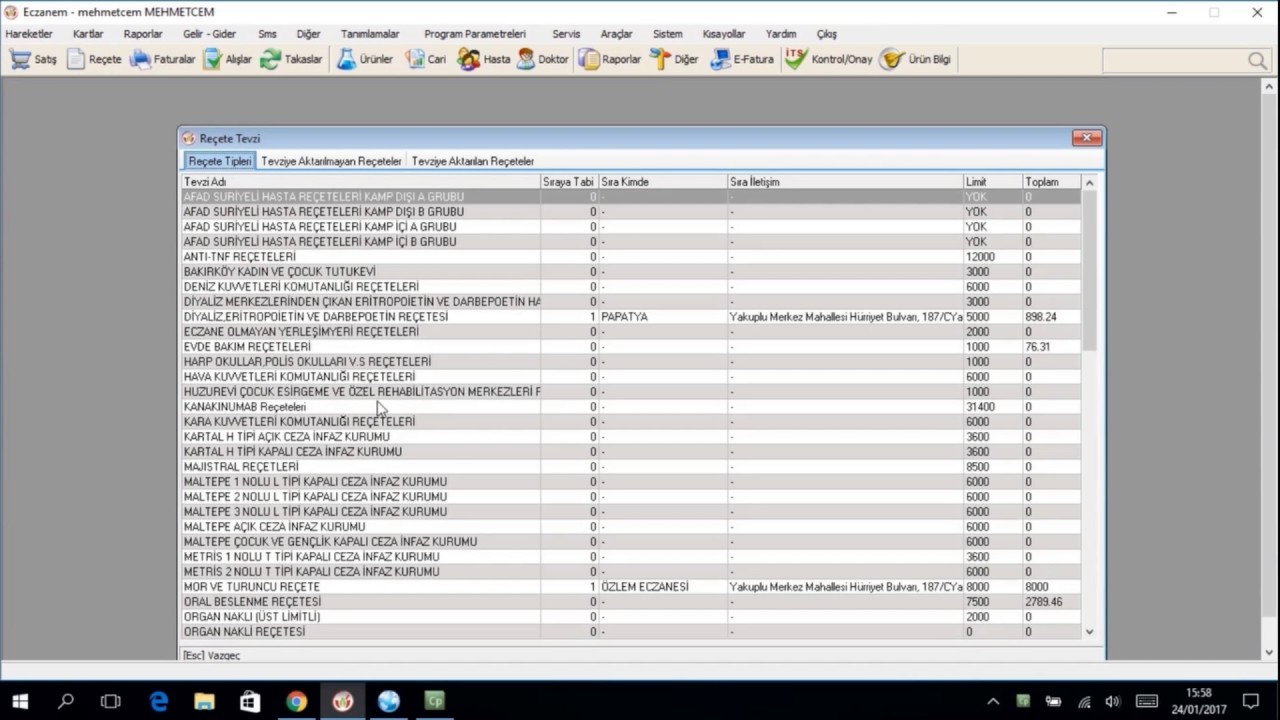Open the Microsoft Edge taskbar icon

pyautogui.click(x=158, y=701)
